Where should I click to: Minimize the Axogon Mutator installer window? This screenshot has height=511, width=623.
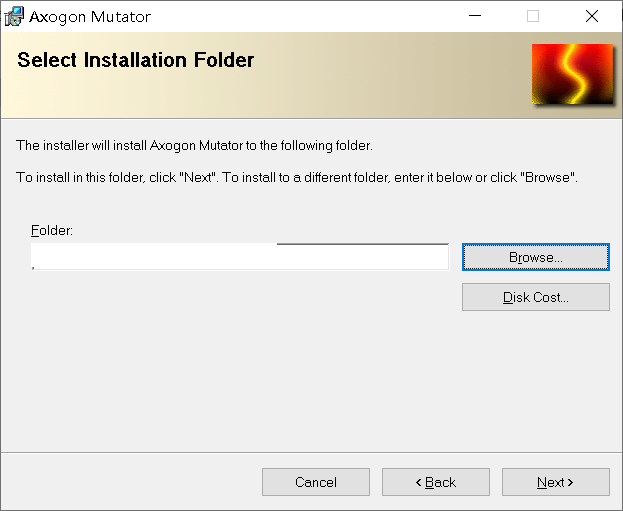click(475, 16)
